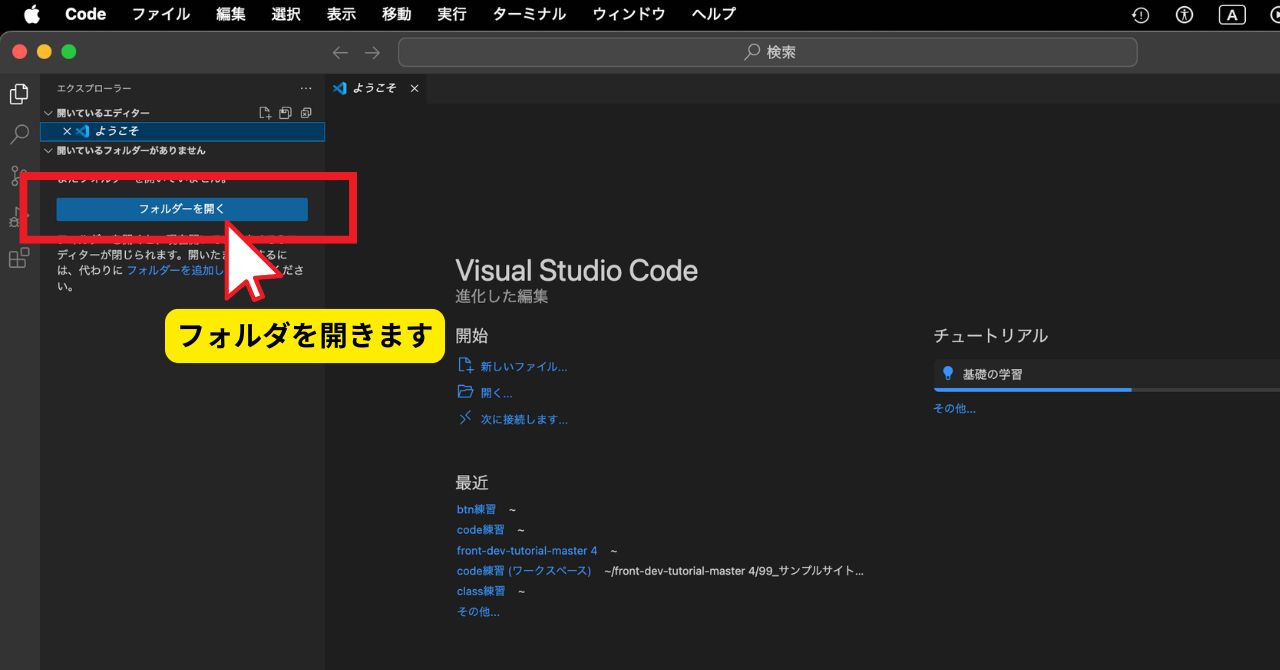
Task: Click the Time Machine menu bar icon
Action: (x=1141, y=14)
